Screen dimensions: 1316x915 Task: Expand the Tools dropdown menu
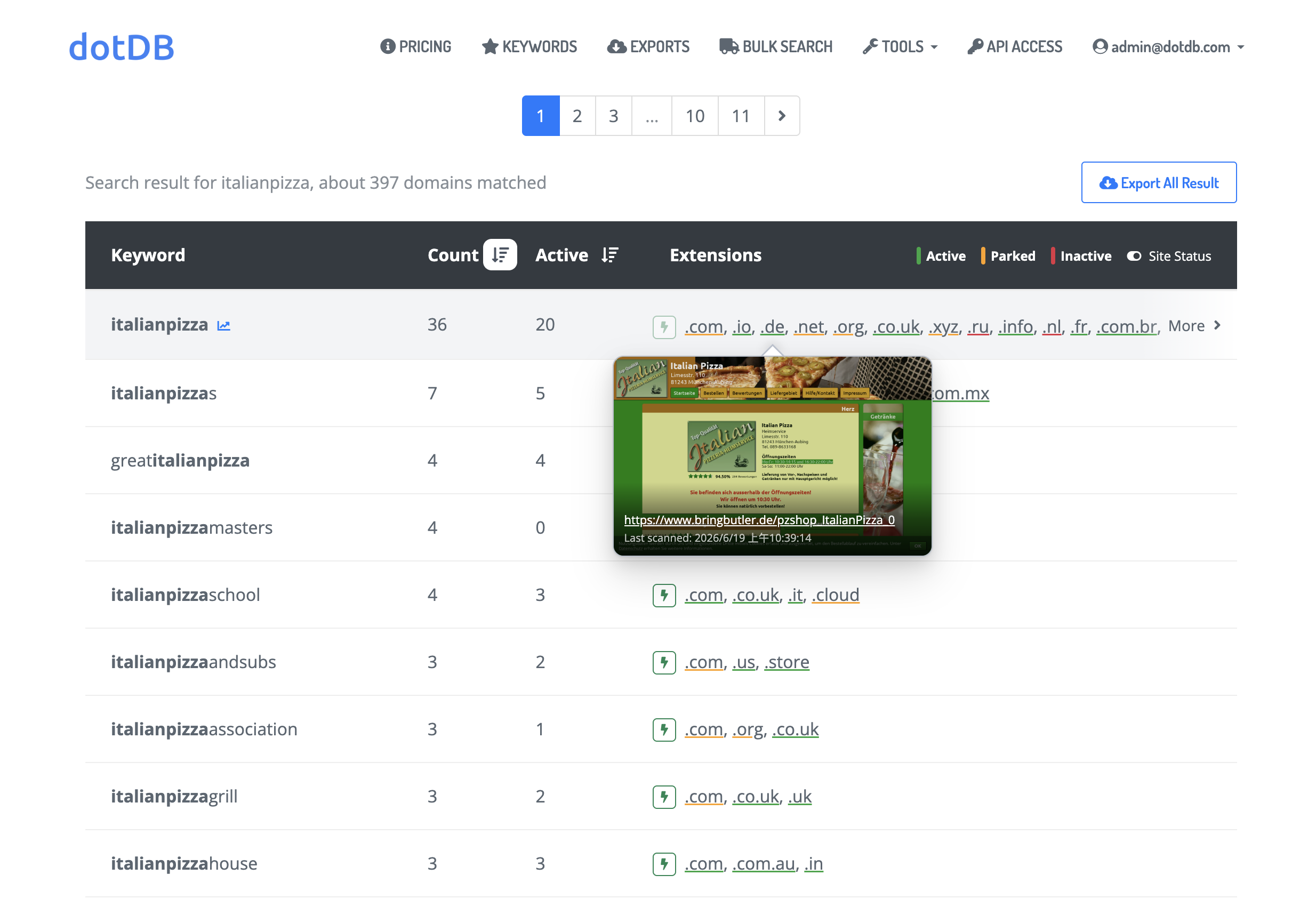click(900, 46)
